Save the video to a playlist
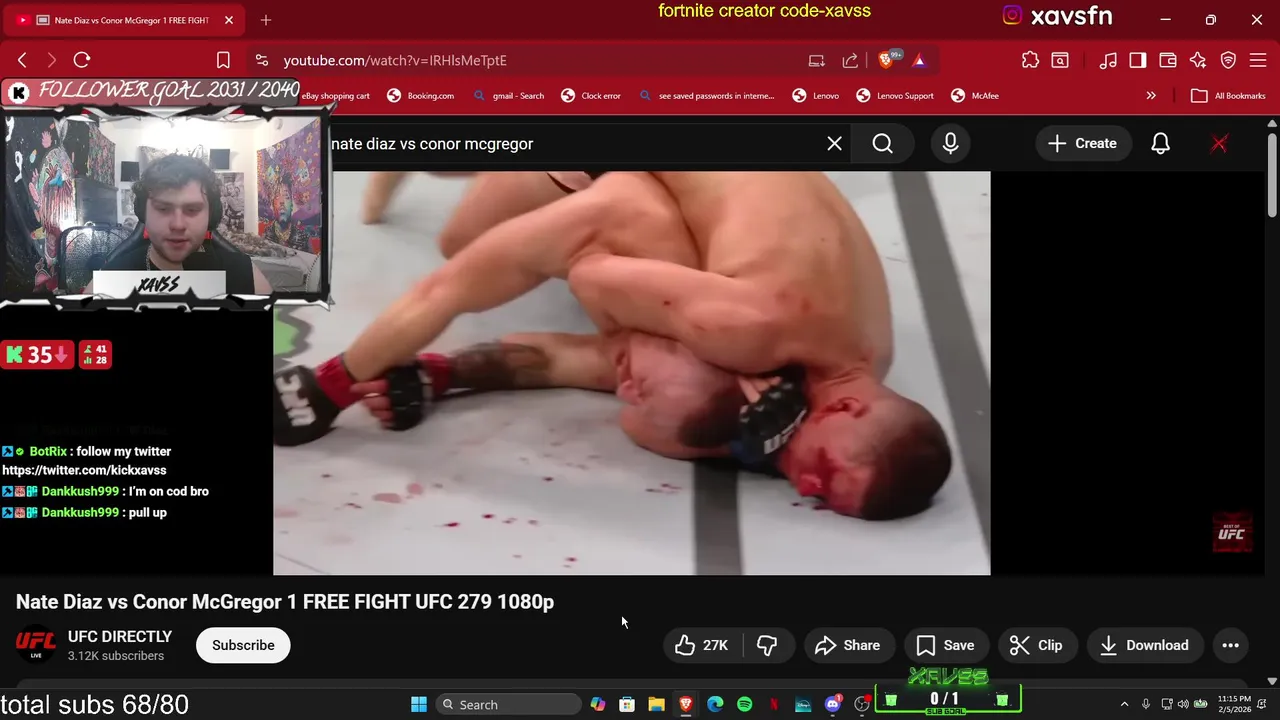The width and height of the screenshot is (1280, 720). pos(946,645)
